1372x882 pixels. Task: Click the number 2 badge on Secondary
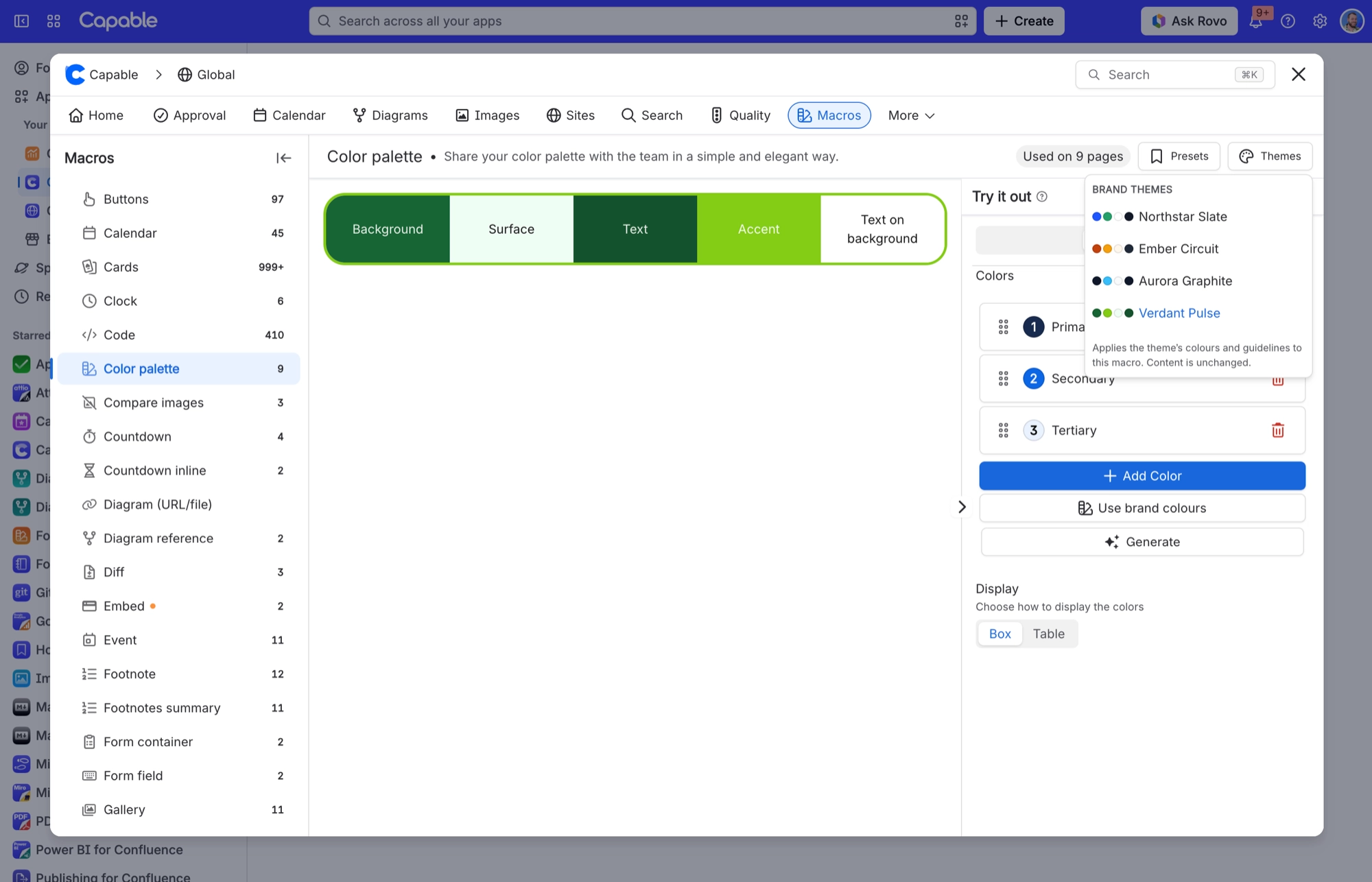(x=1033, y=378)
